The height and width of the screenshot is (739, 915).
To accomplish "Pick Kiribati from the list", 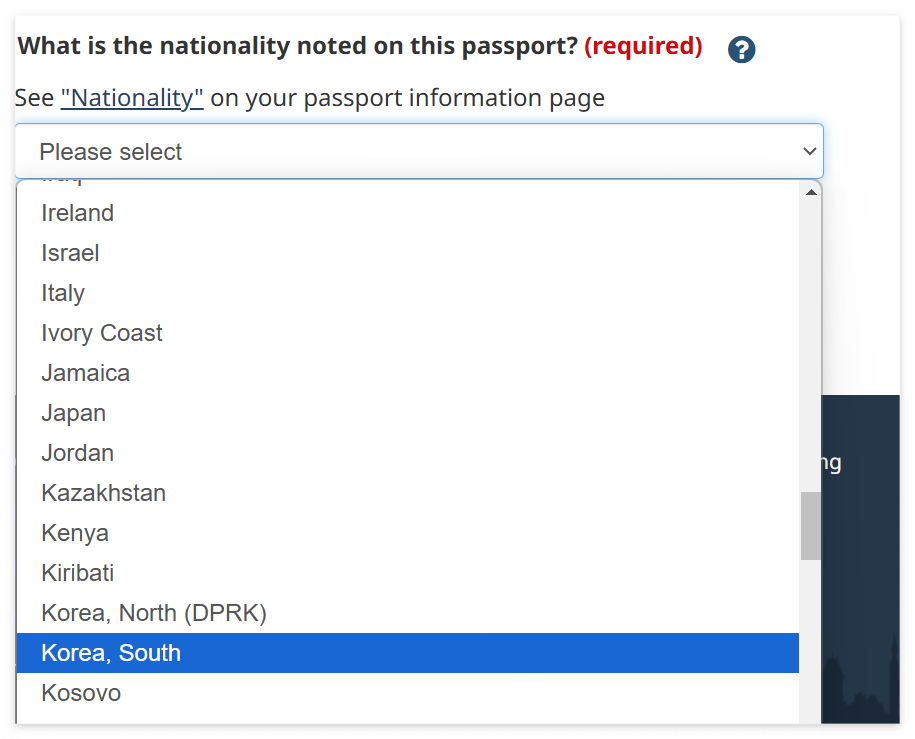I will (78, 573).
